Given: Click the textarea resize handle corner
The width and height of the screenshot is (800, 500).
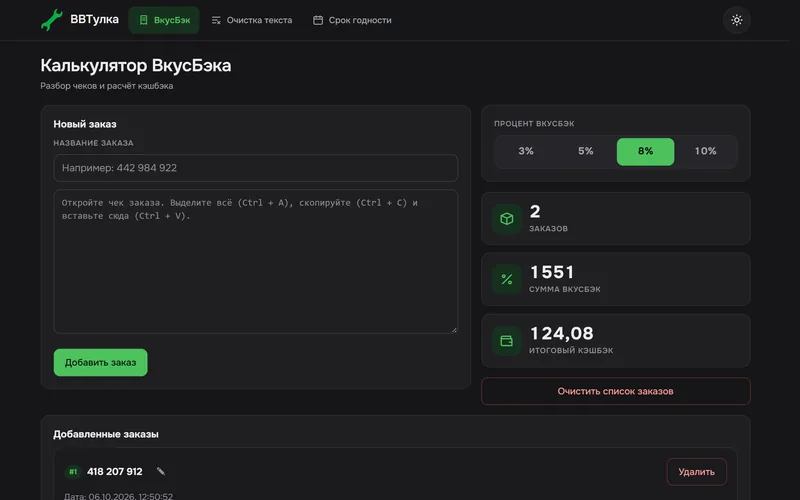Looking at the screenshot, I should (x=454, y=330).
